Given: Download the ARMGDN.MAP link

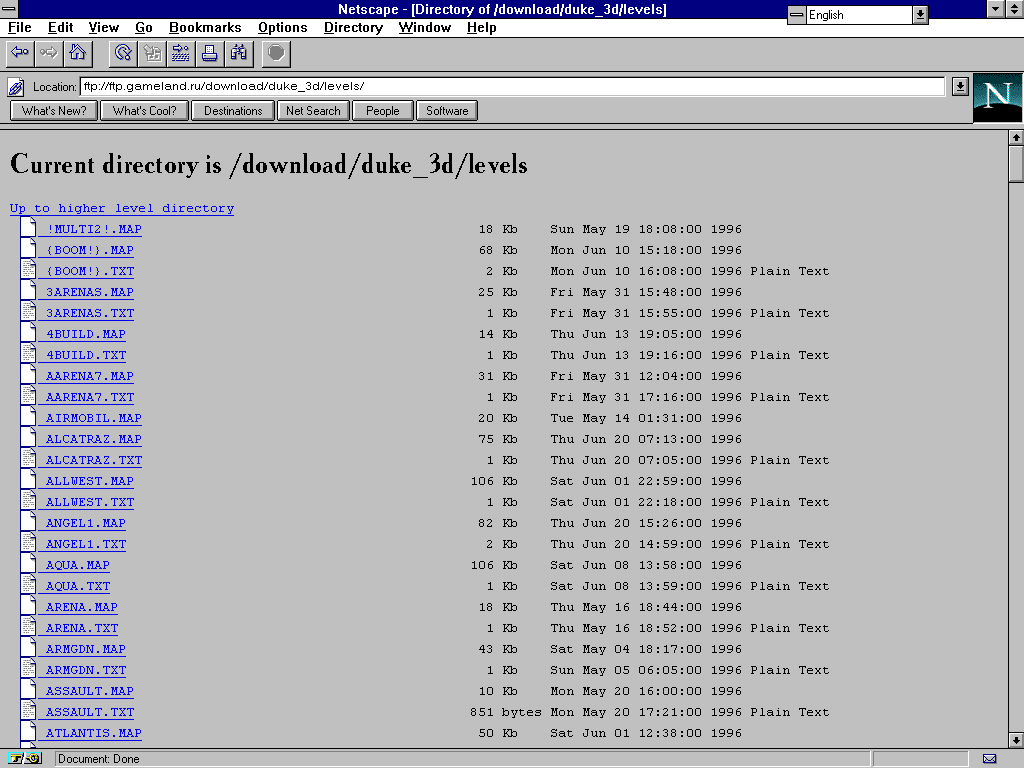Looking at the screenshot, I should point(86,649).
